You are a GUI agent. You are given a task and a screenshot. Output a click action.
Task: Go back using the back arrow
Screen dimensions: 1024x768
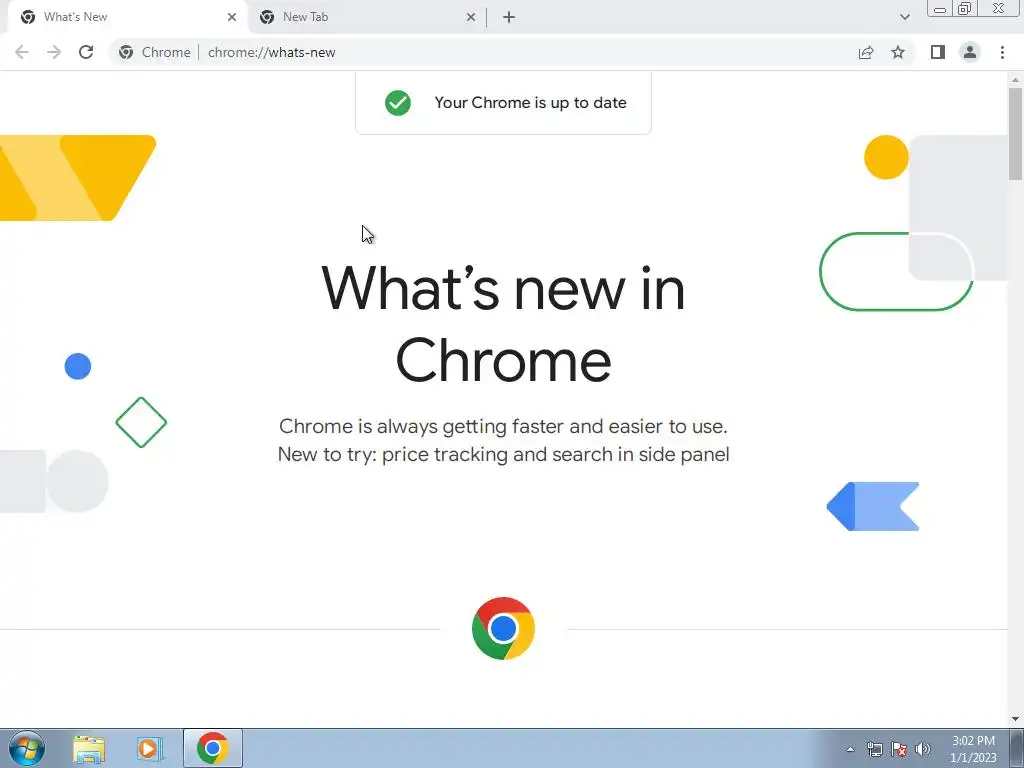coord(22,52)
